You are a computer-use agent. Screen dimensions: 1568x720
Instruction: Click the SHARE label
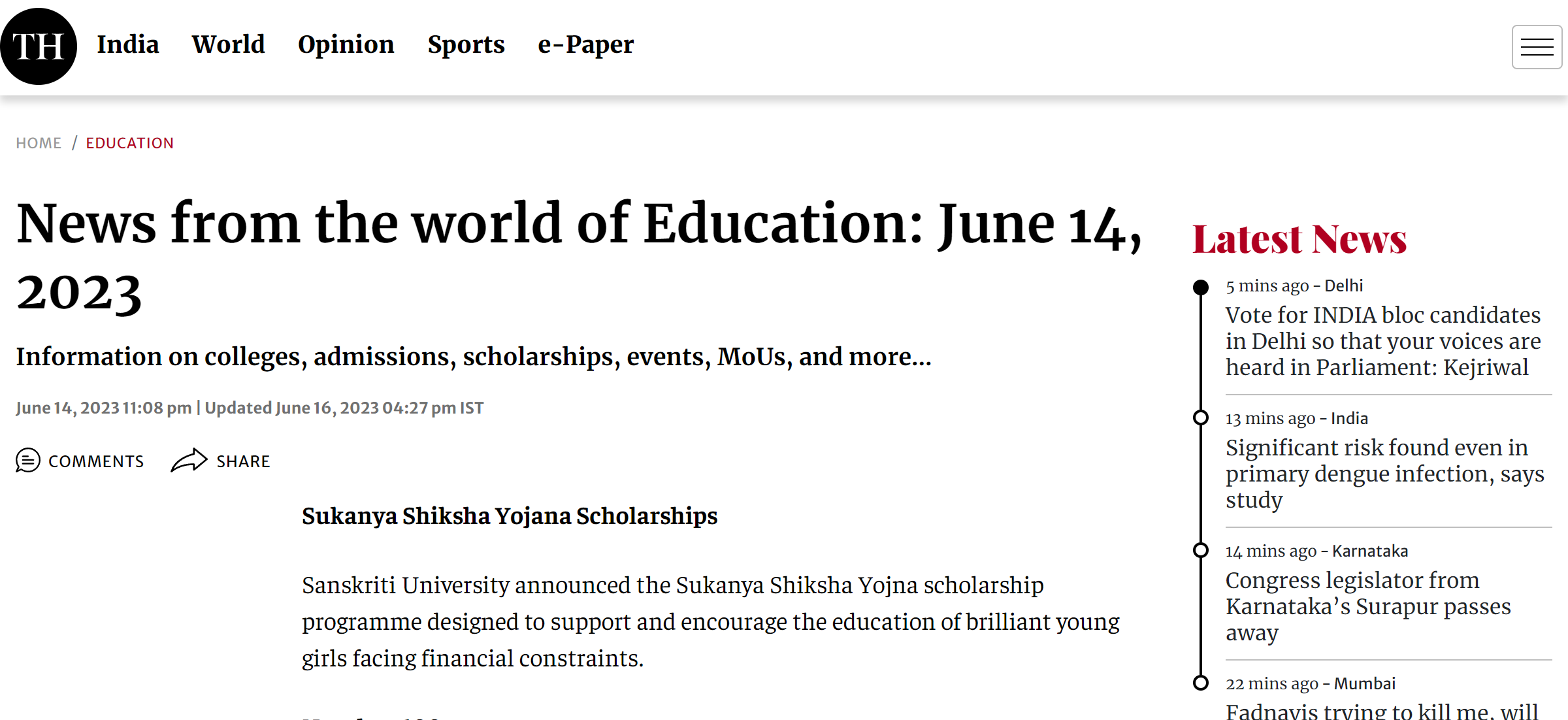pos(243,461)
